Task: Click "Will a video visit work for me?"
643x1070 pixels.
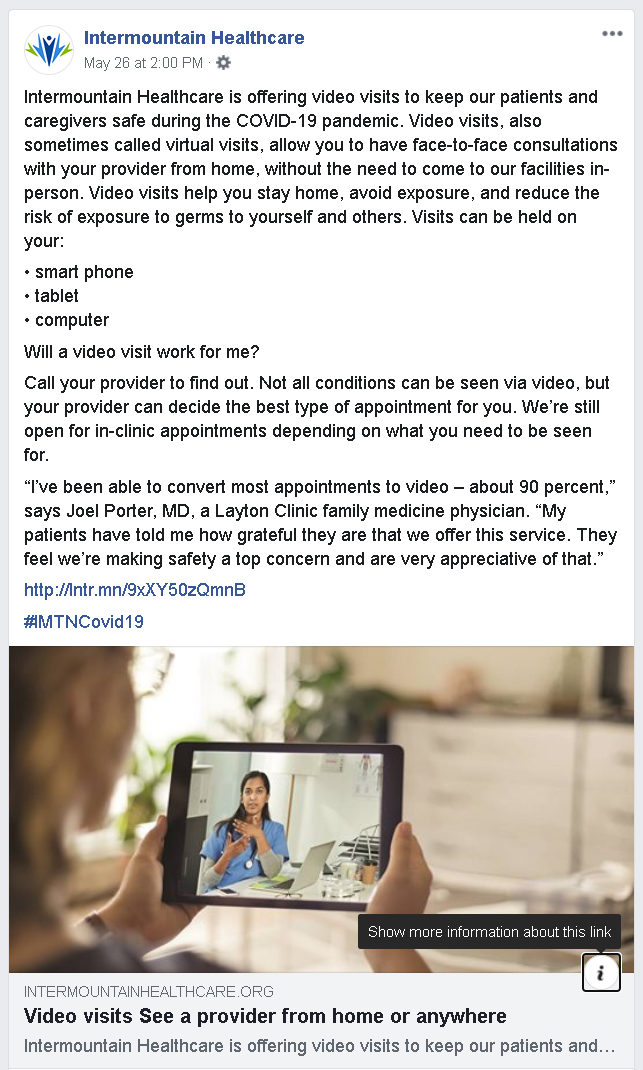Action: 142,351
